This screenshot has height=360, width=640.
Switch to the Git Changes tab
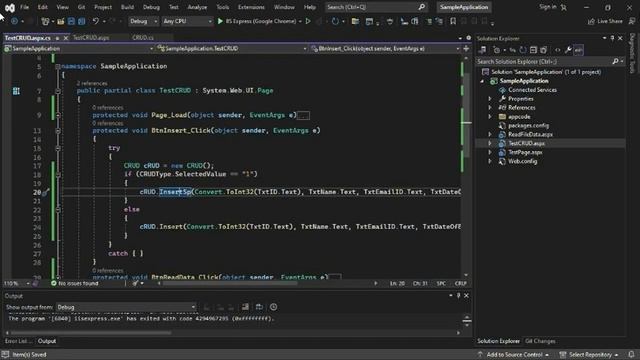point(540,341)
